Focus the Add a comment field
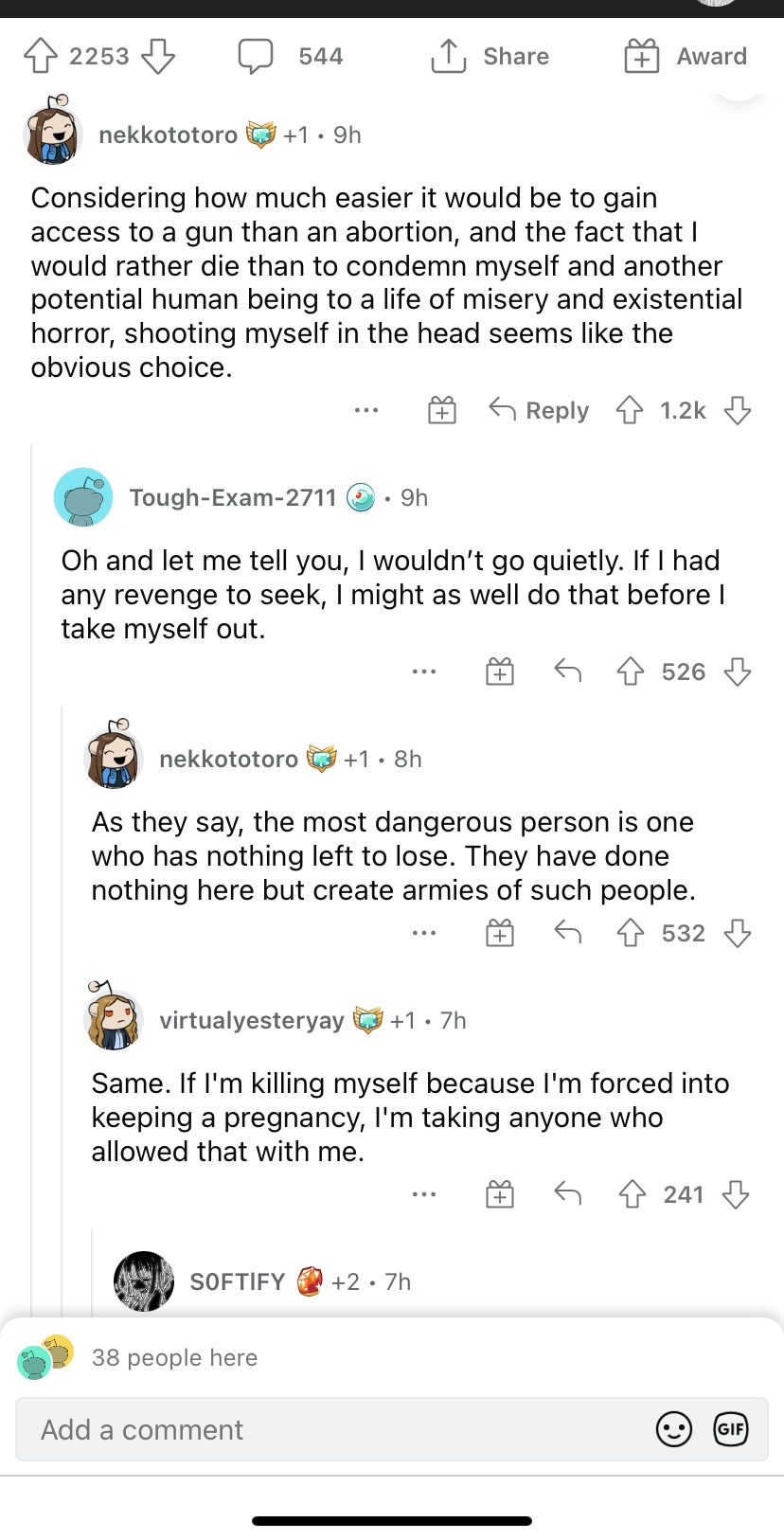This screenshot has width=784, height=1540. point(392,1429)
